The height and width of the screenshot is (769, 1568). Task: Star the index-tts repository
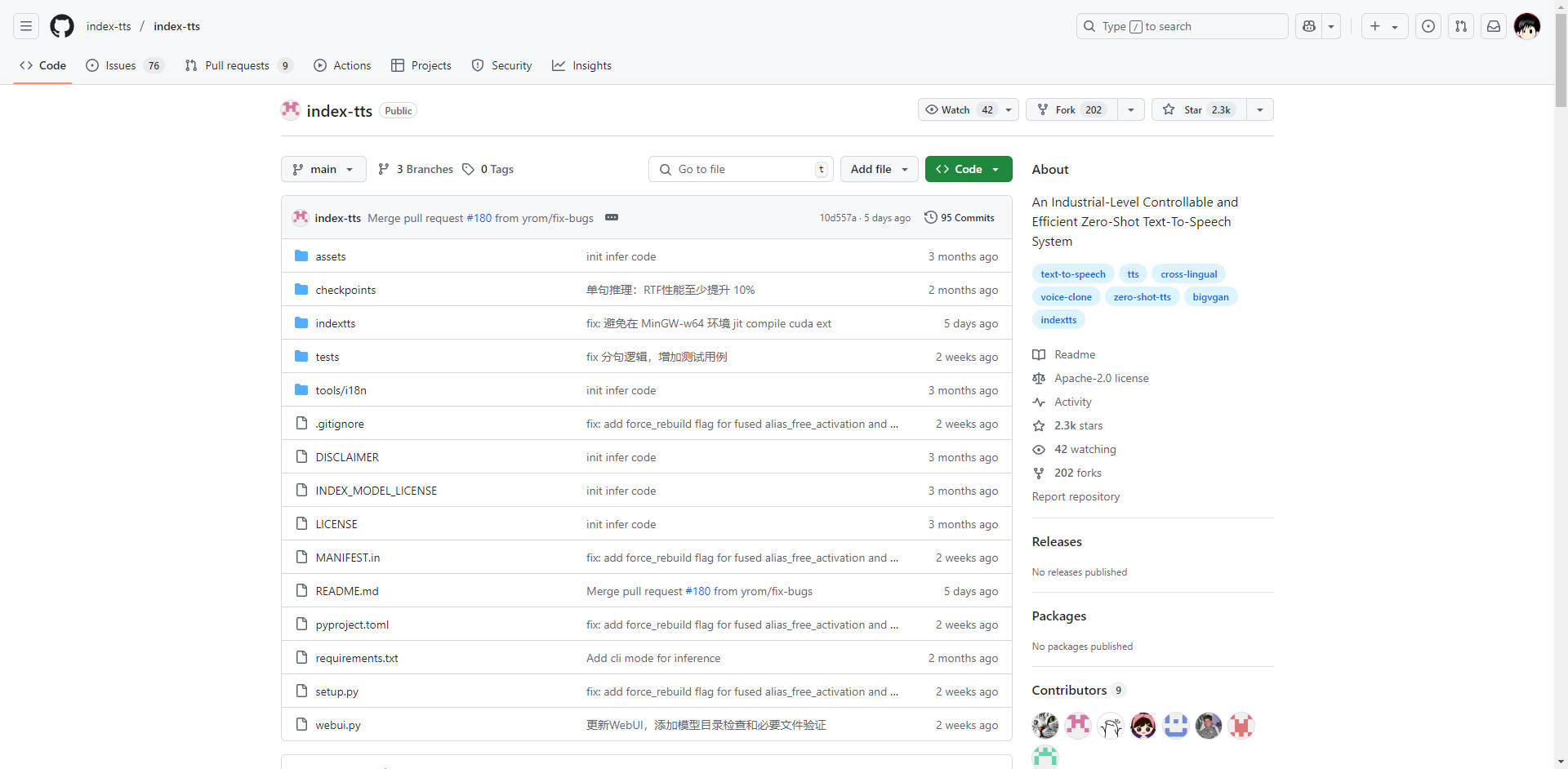point(1199,109)
